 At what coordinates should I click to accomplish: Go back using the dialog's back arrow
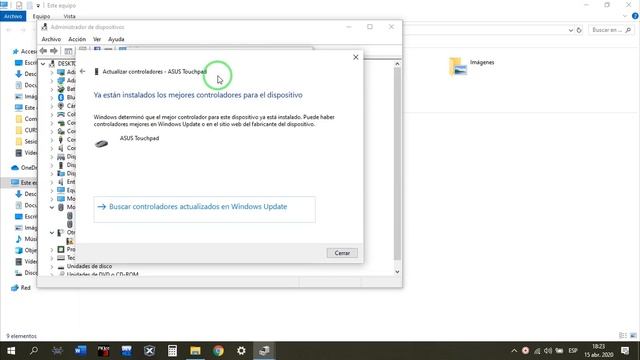(x=83, y=71)
